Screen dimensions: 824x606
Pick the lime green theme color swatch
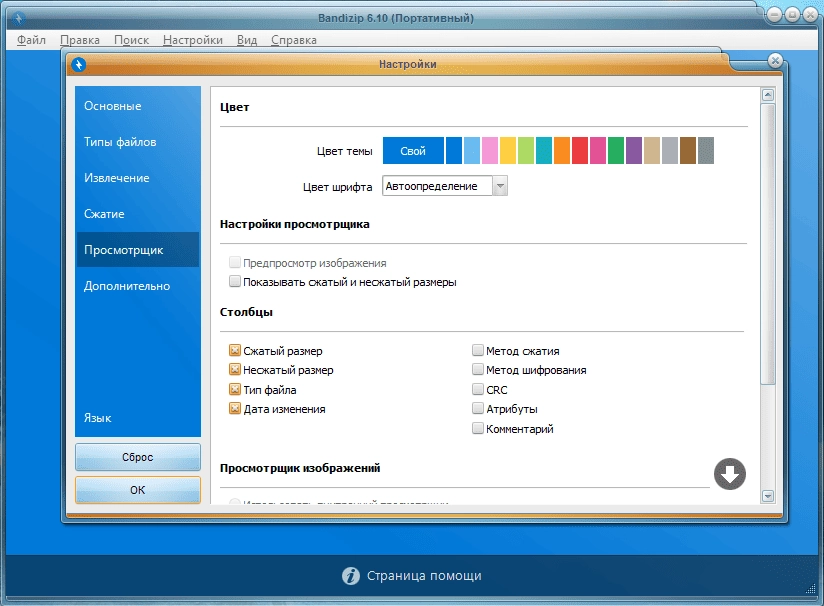point(526,151)
